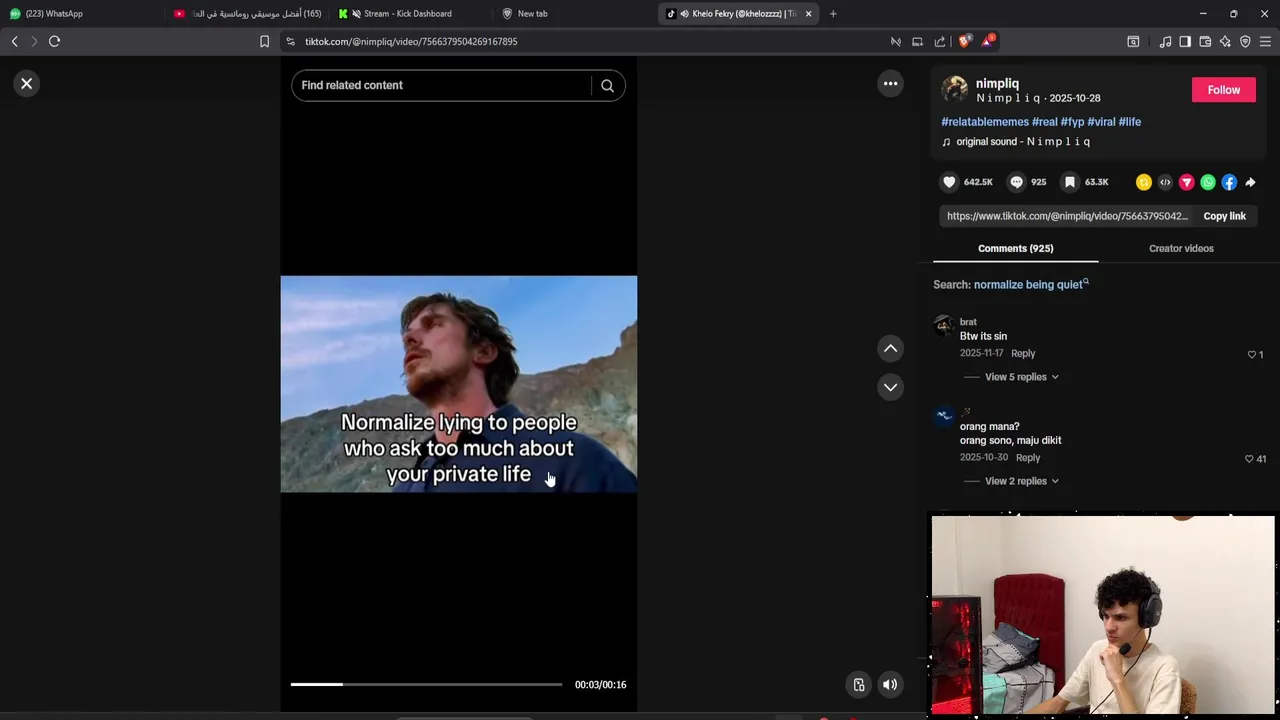The width and height of the screenshot is (1280, 720).
Task: Open the #relatablememes hashtag
Action: coord(984,122)
